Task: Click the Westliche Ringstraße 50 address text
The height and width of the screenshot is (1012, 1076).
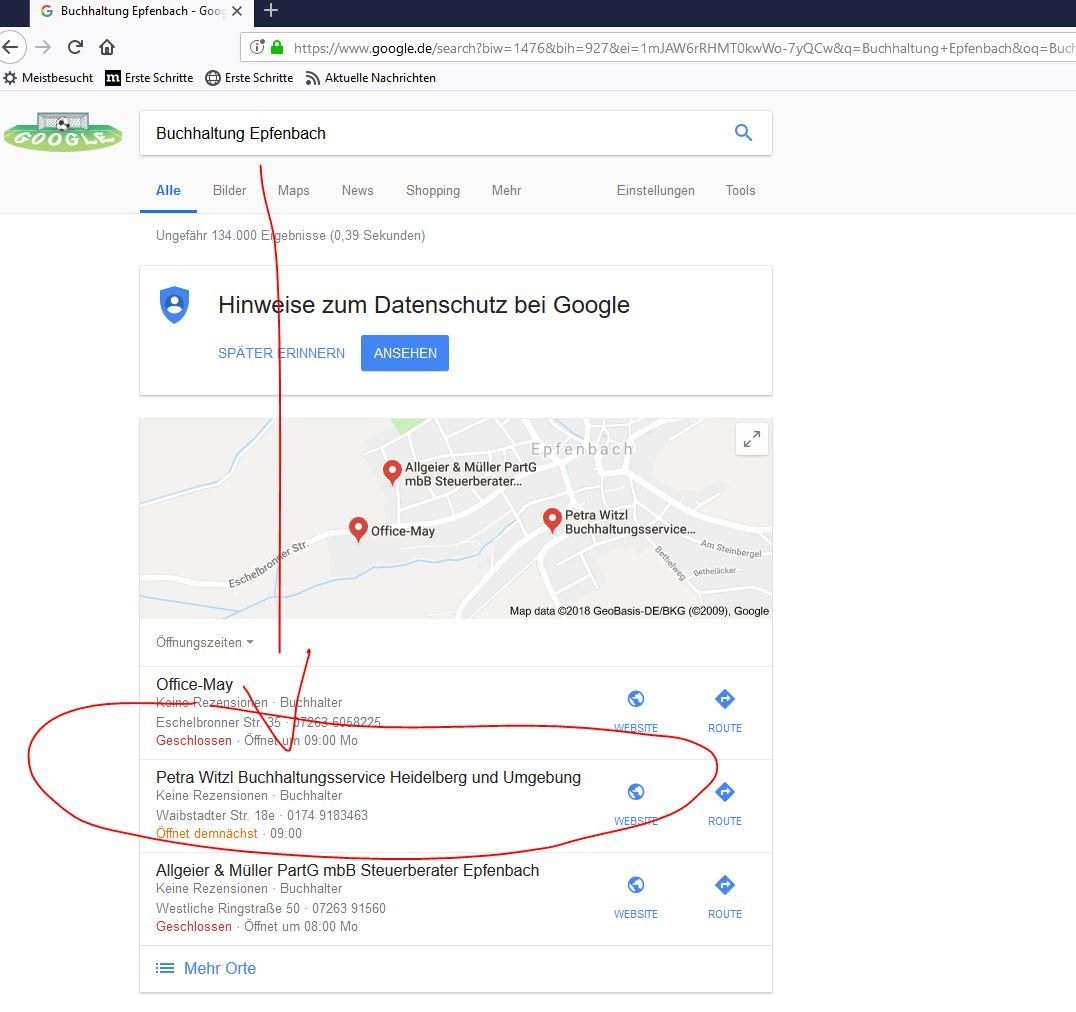Action: 228,909
